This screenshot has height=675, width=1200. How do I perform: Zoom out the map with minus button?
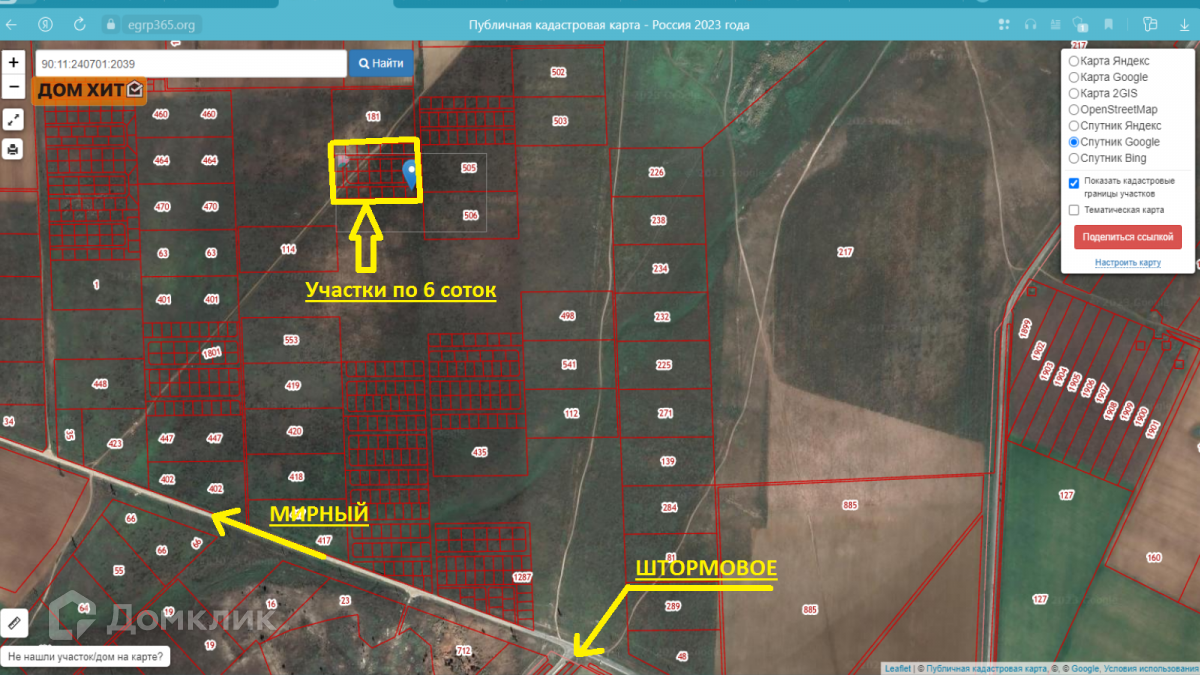13,86
